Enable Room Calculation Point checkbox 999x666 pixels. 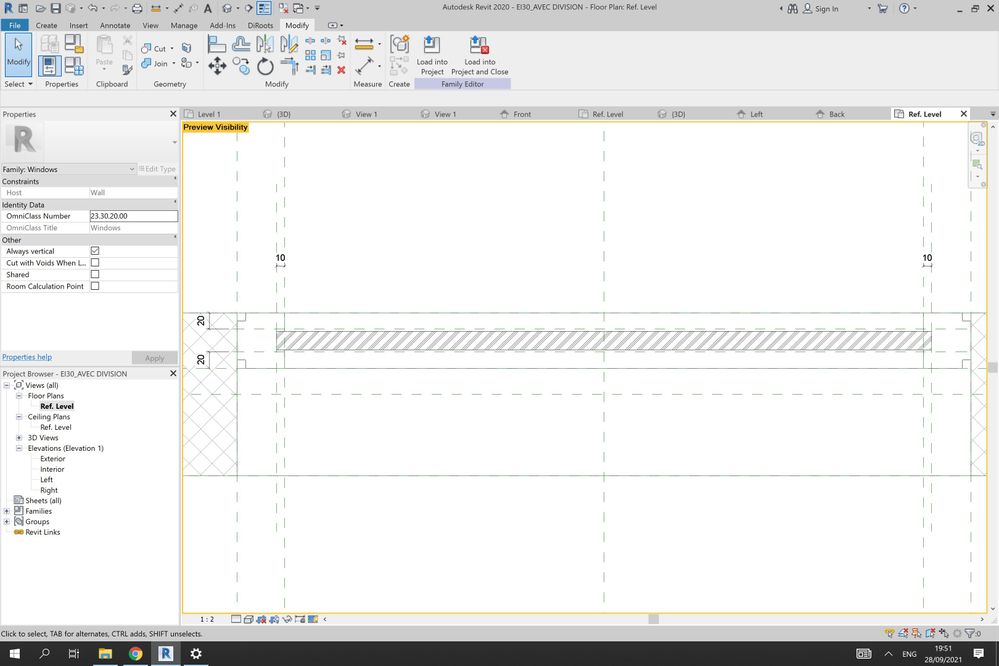(x=95, y=286)
